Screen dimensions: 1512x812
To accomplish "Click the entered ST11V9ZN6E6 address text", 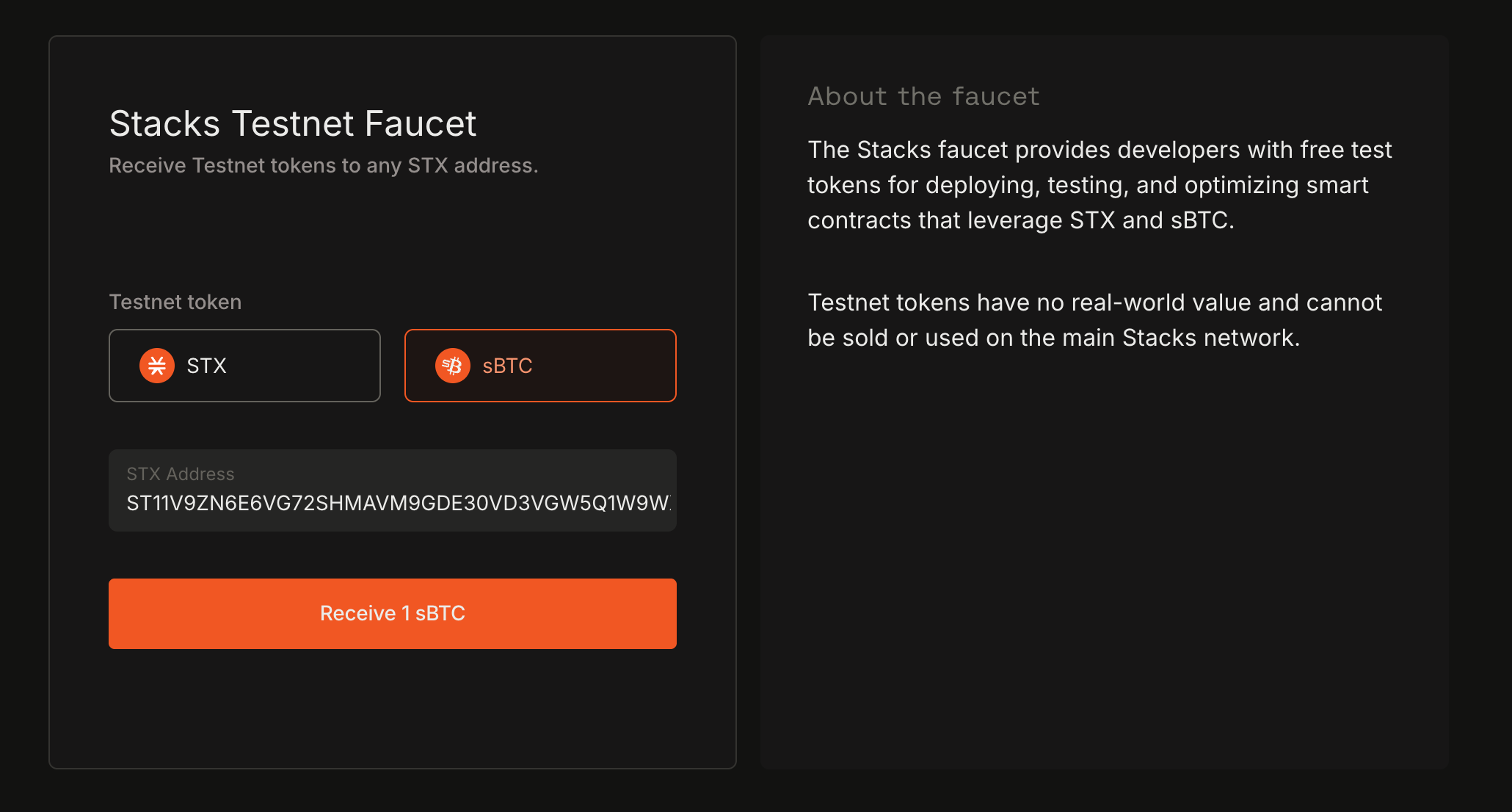I will click(x=398, y=504).
